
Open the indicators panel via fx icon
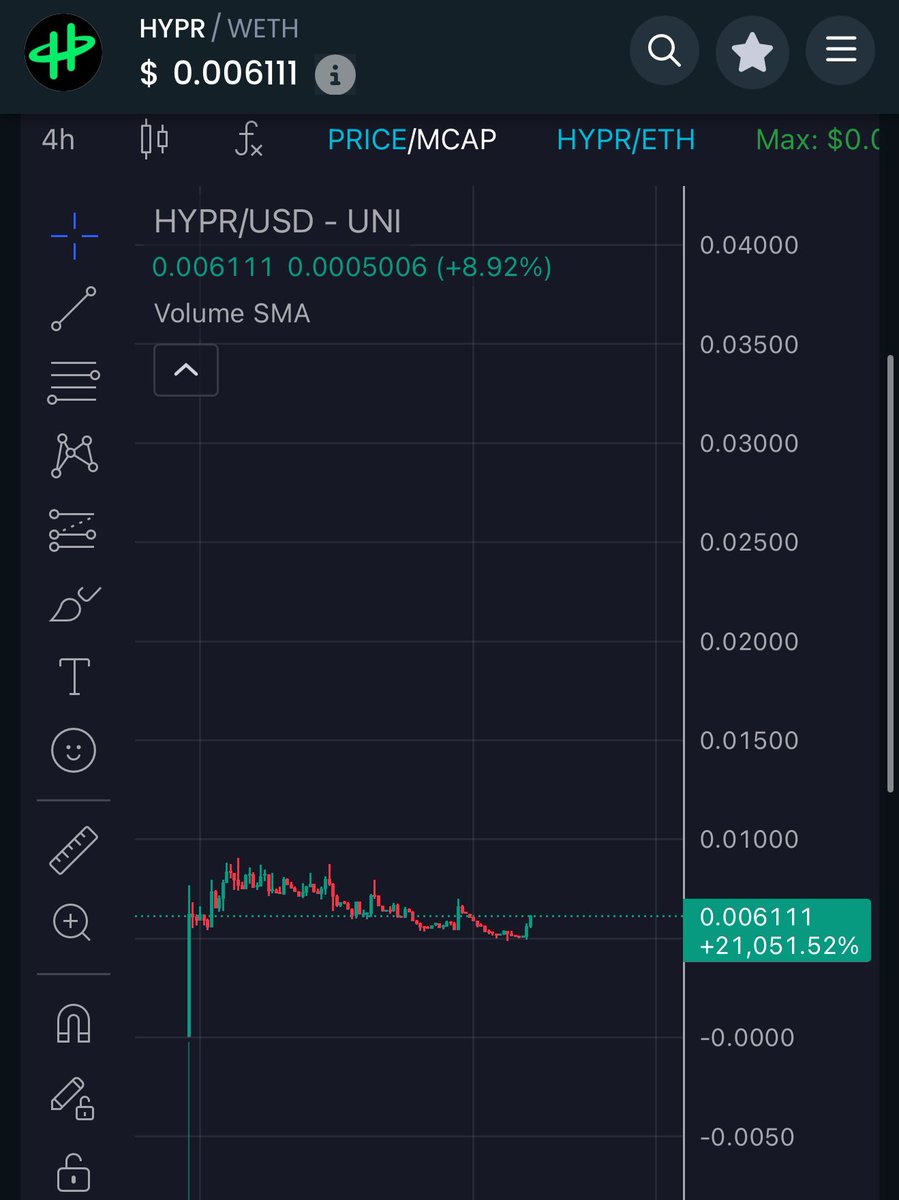(247, 140)
